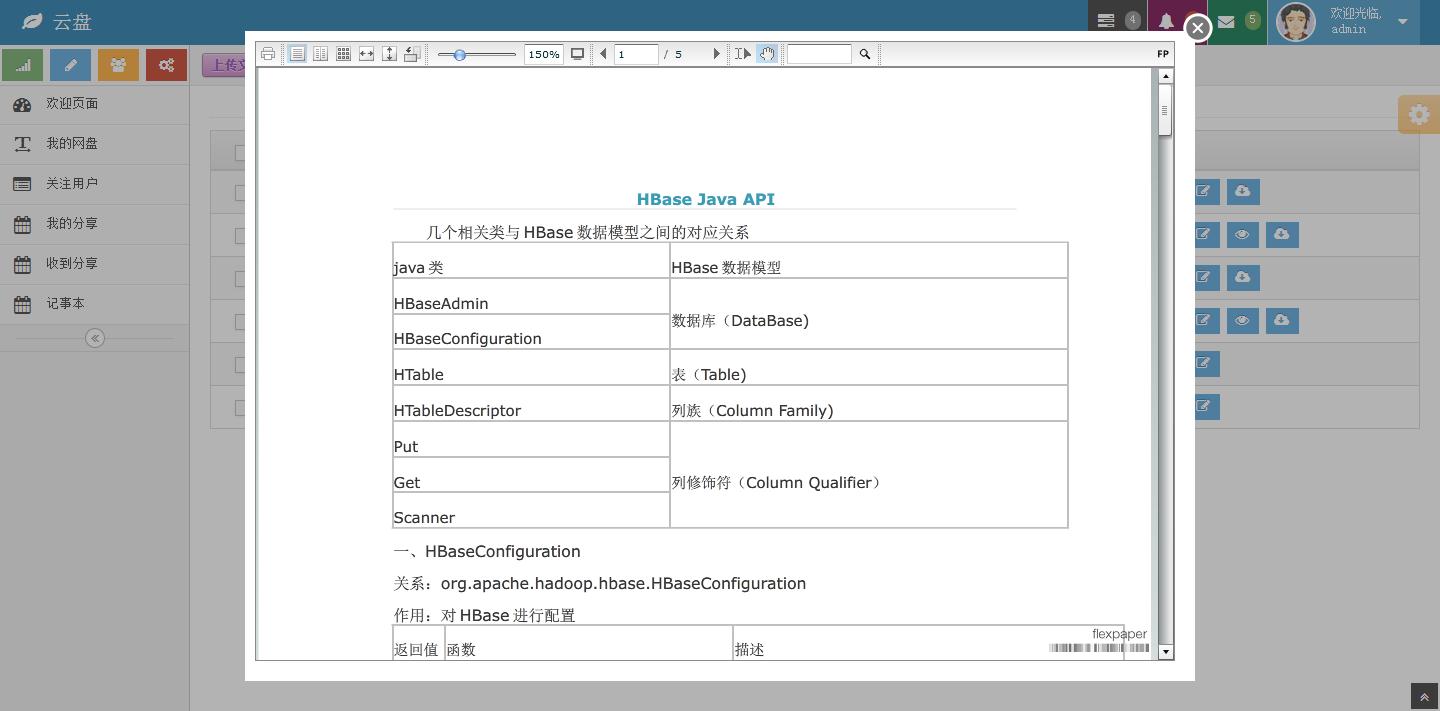Enter fullscreen with monitor icon
1440x711 pixels.
pos(577,54)
